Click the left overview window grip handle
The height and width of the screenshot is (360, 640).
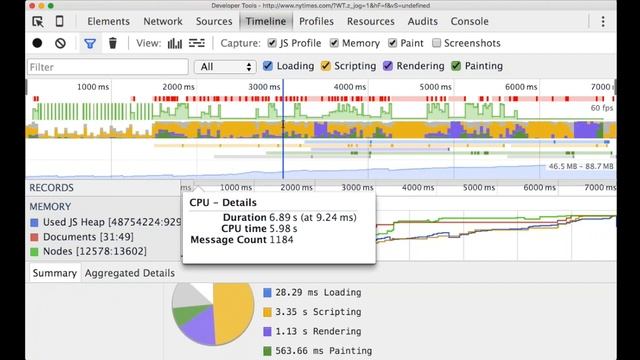click(x=27, y=87)
